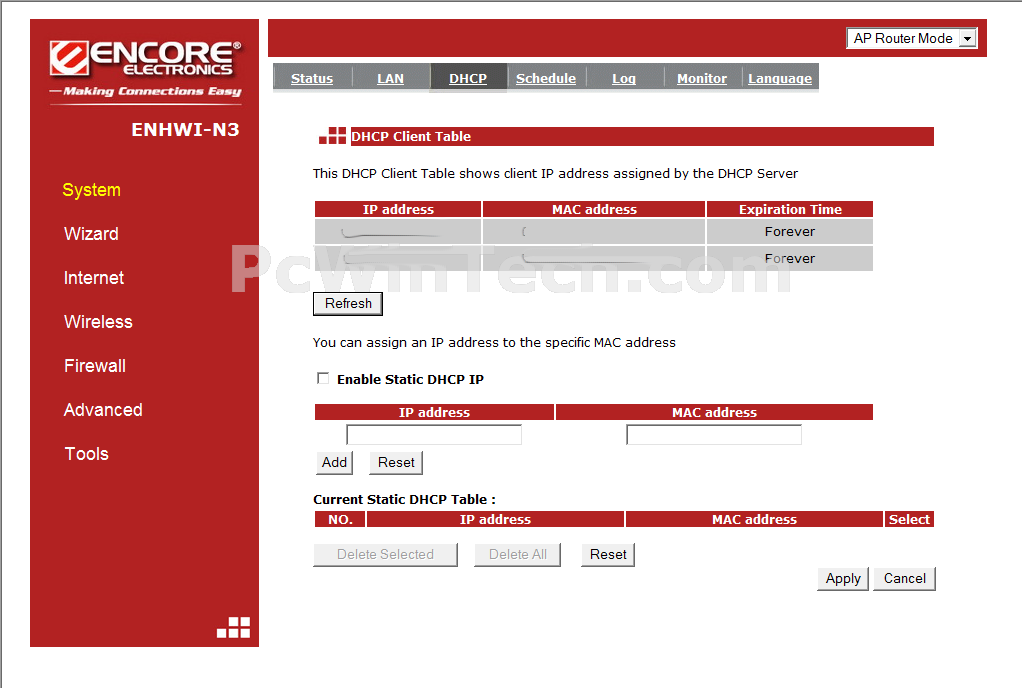Open Internet settings in the sidebar
The image size is (1022, 688).
[94, 278]
